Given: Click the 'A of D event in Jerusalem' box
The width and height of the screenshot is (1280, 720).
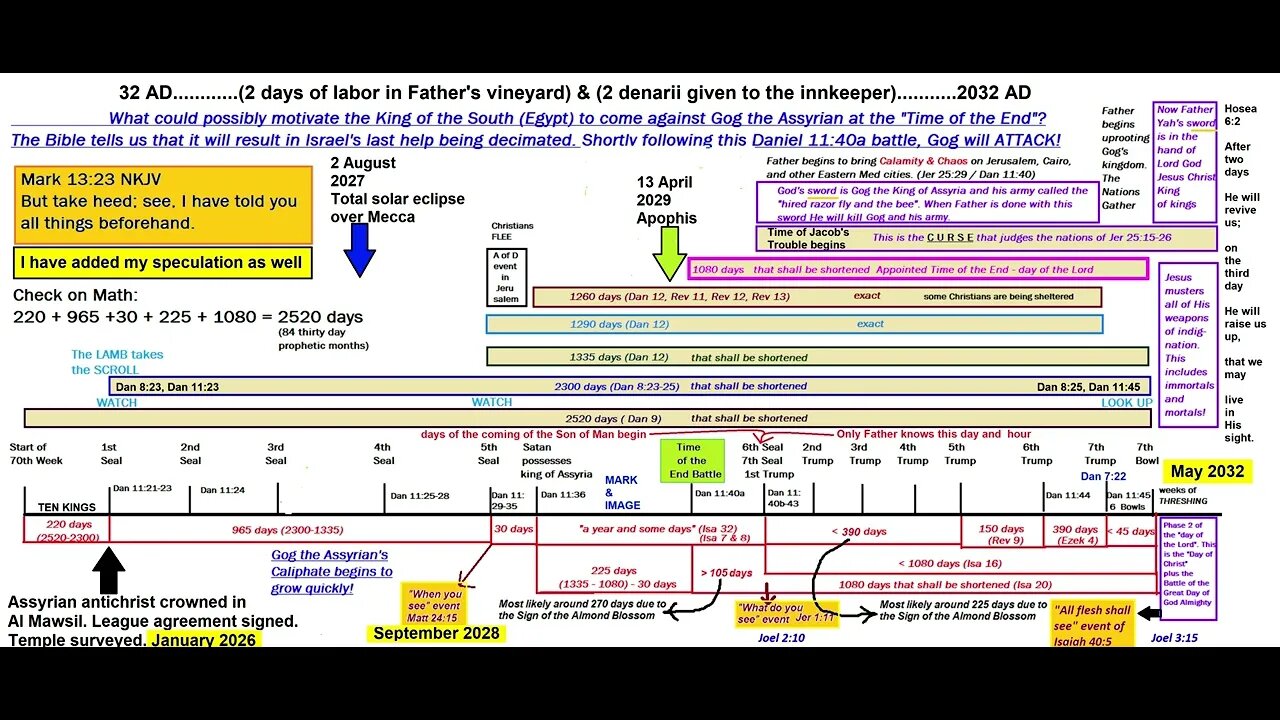Looking at the screenshot, I should [x=506, y=278].
